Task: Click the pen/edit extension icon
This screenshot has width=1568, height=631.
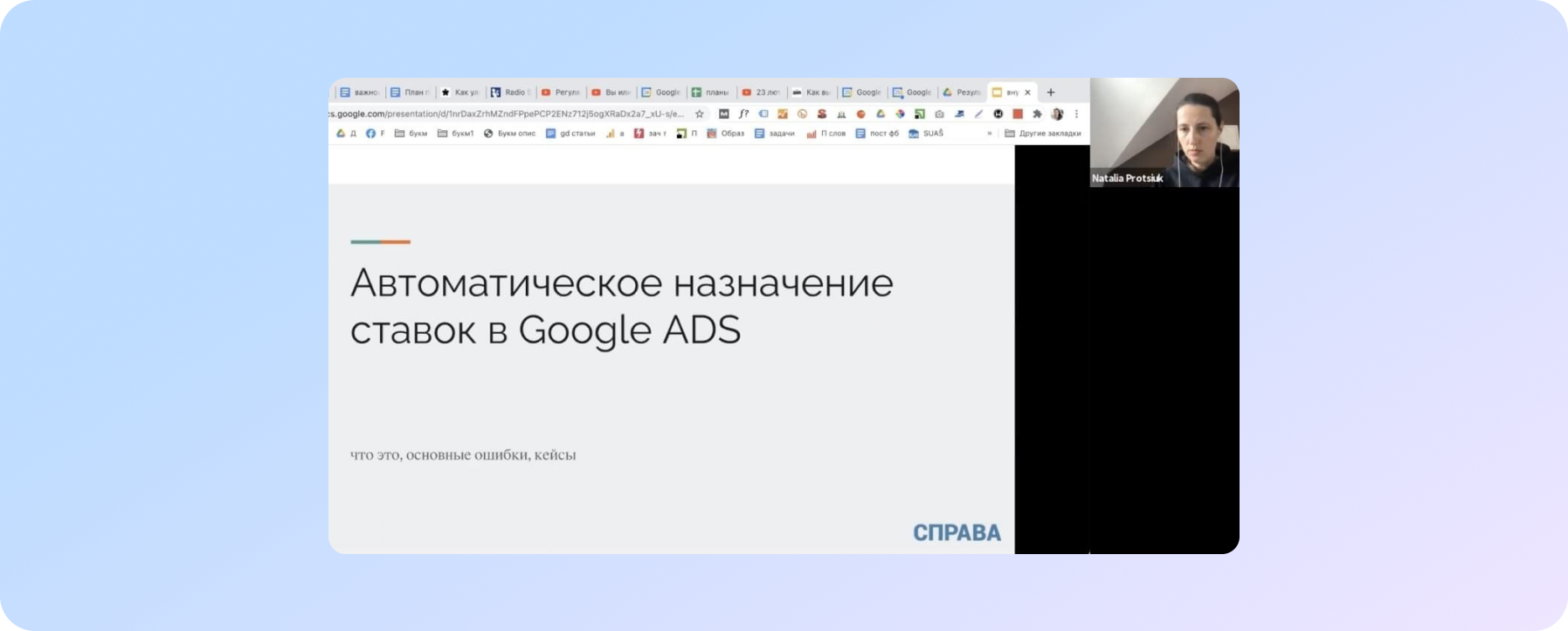Action: pyautogui.click(x=978, y=114)
